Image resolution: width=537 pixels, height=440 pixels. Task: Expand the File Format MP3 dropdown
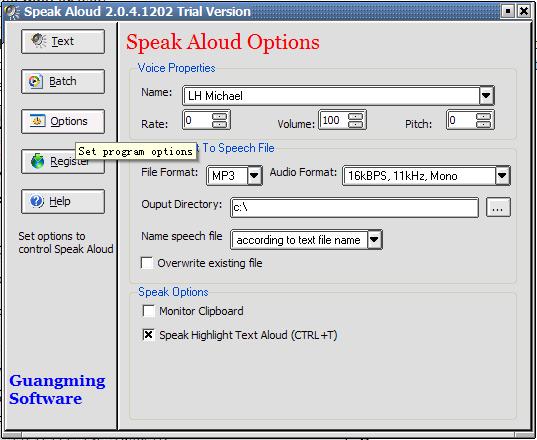(x=254, y=176)
